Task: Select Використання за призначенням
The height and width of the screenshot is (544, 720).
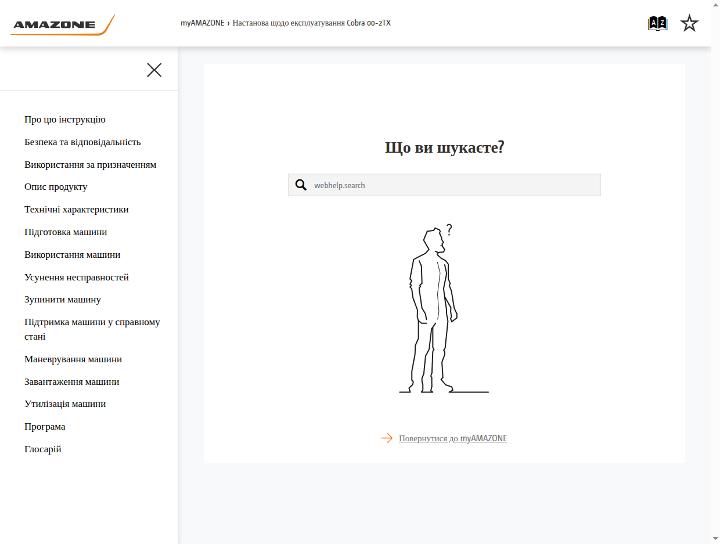Action: 90,164
